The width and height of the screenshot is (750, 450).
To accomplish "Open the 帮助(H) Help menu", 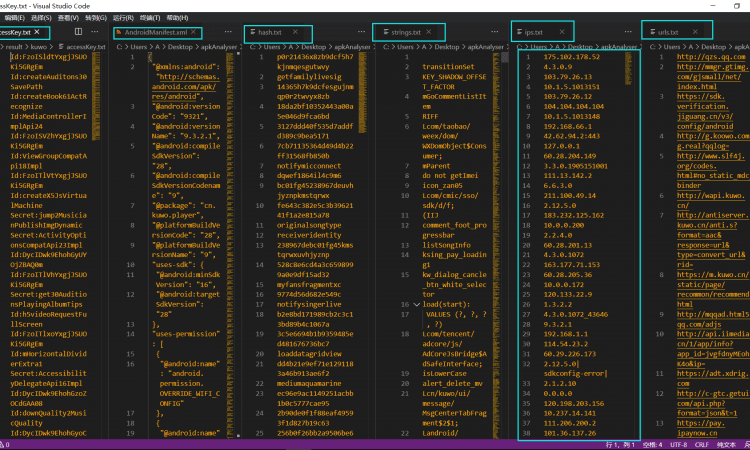I will (177, 18).
